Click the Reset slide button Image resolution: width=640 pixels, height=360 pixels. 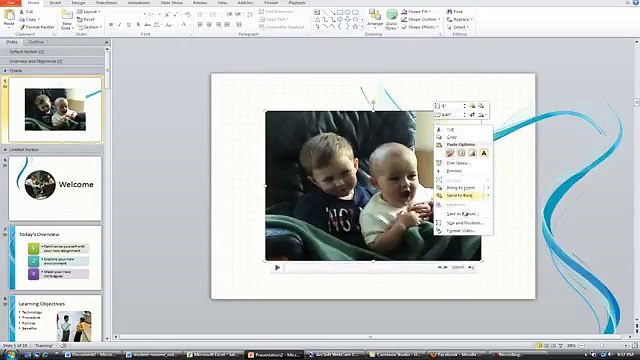click(x=86, y=19)
